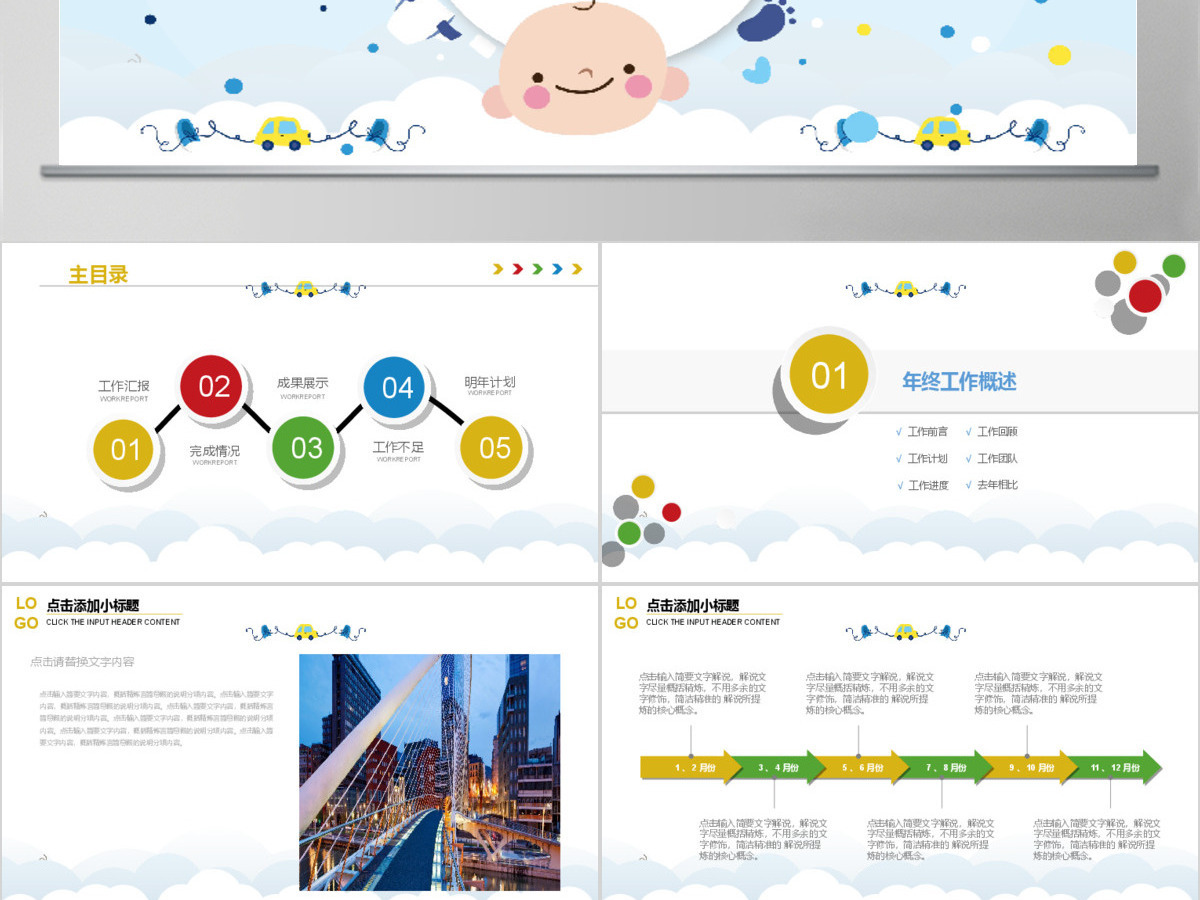Click the 年终工作概述 heading
The image size is (1200, 900).
point(959,381)
